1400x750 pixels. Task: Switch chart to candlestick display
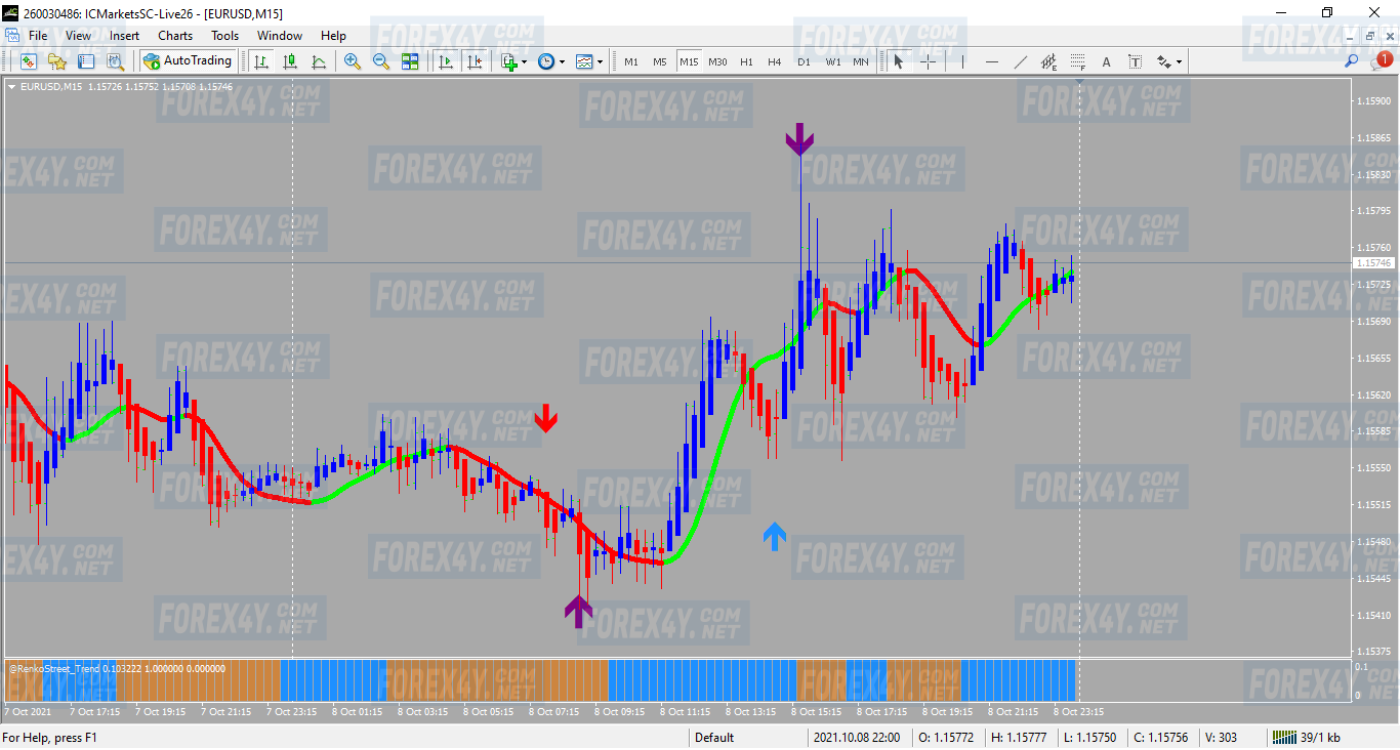(x=290, y=62)
